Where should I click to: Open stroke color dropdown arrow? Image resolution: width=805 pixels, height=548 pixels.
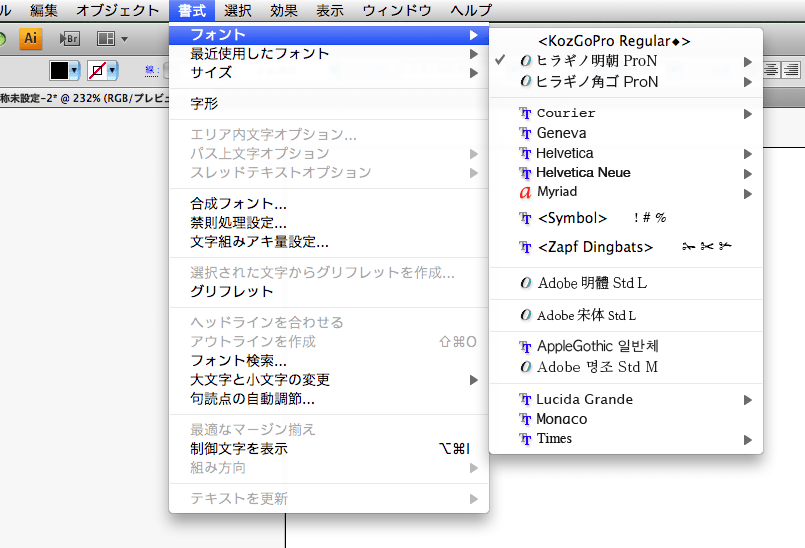[112, 70]
